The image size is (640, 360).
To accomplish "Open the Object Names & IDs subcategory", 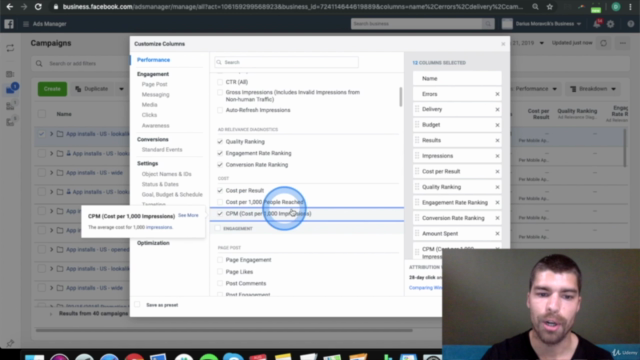I will [x=167, y=174].
